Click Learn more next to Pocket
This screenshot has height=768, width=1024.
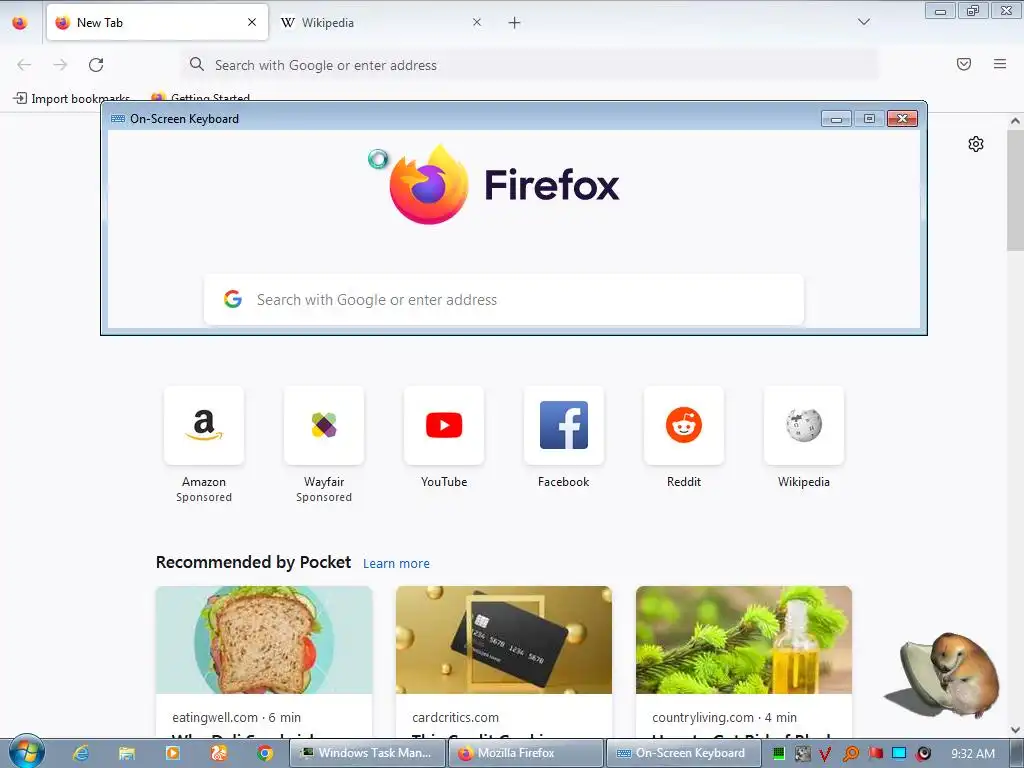click(396, 564)
